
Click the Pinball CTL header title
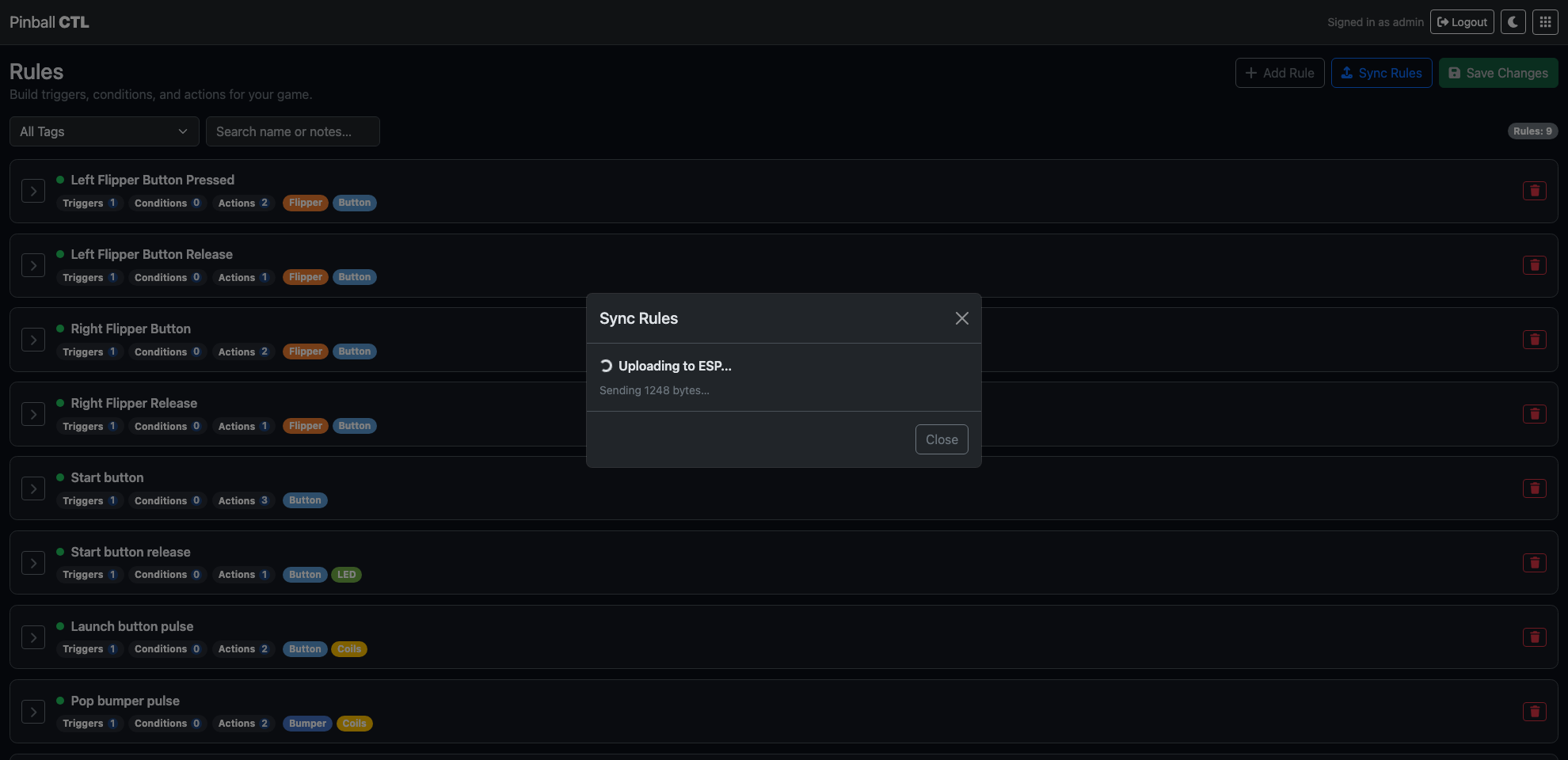coord(48,21)
